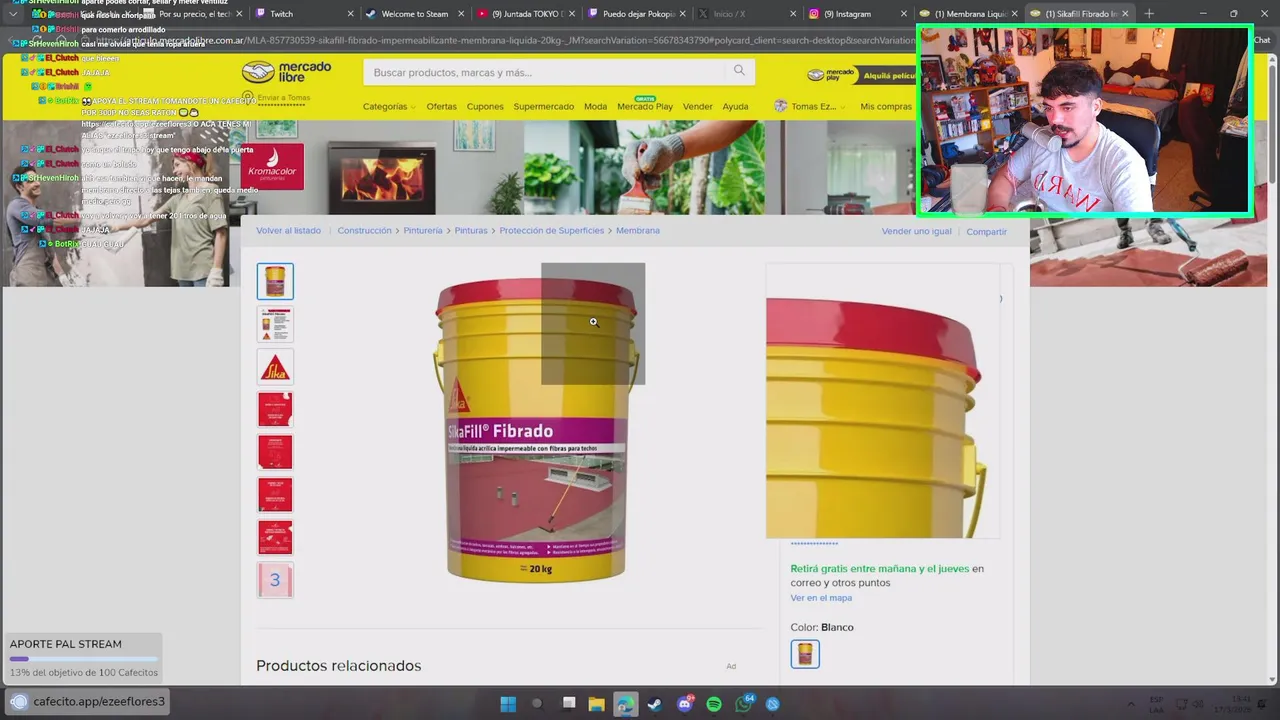Close the SikaFill Fibrado tab

[x=1125, y=14]
